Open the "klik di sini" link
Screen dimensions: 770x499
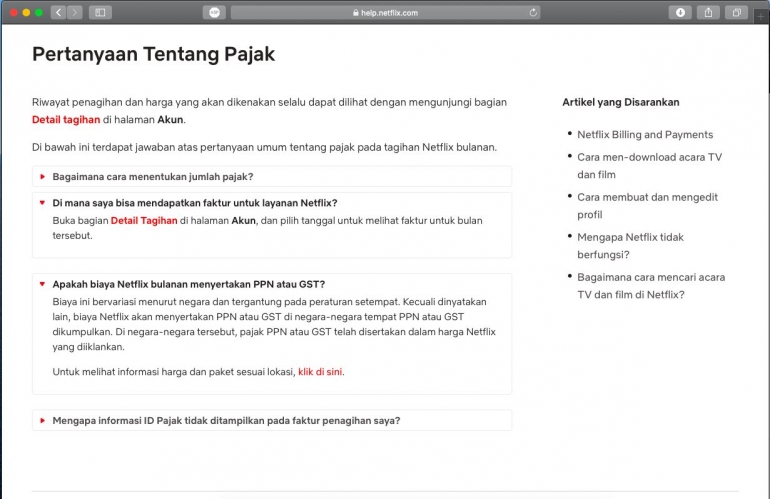point(320,371)
